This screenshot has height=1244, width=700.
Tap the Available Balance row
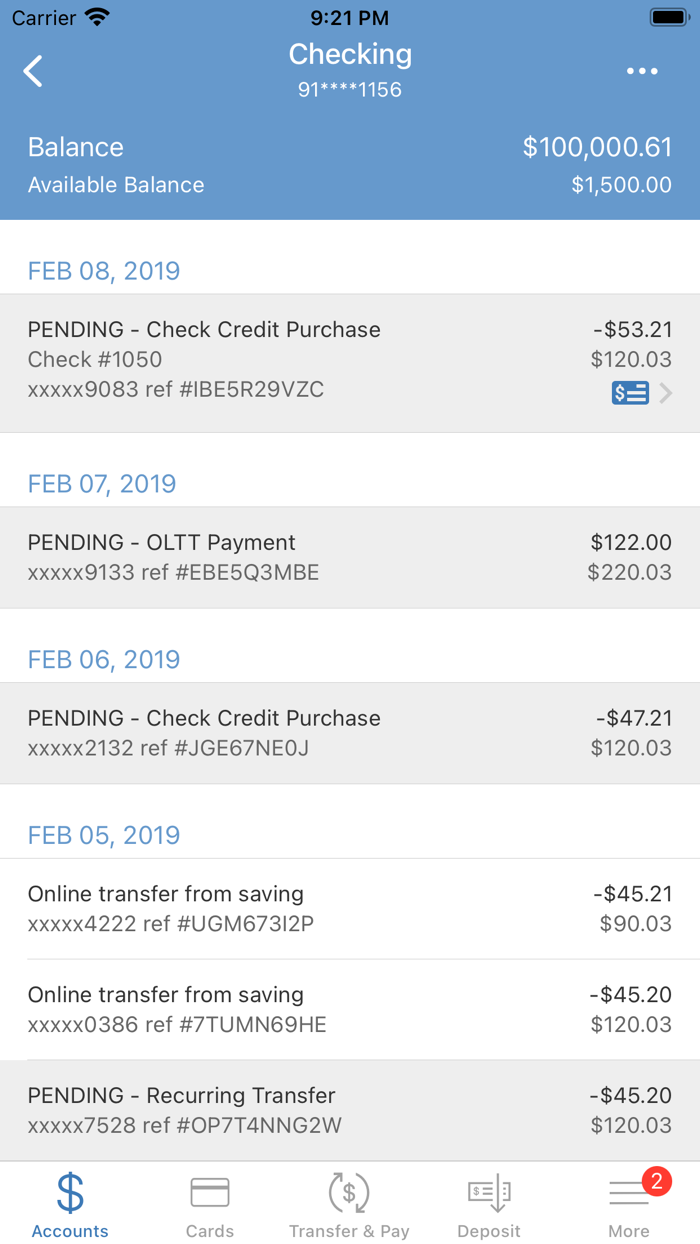tap(350, 184)
